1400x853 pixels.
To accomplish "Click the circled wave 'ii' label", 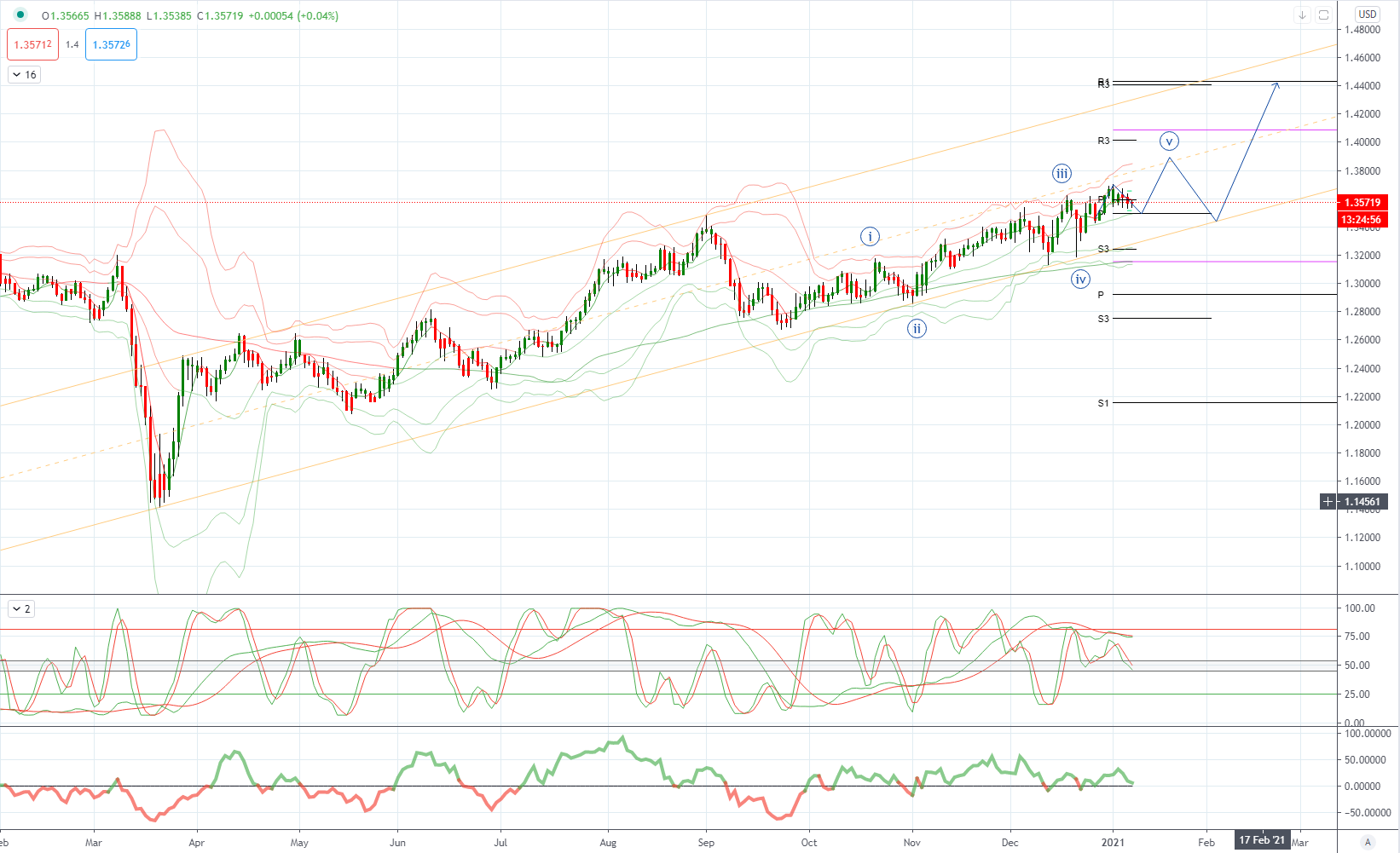I will pyautogui.click(x=917, y=329).
